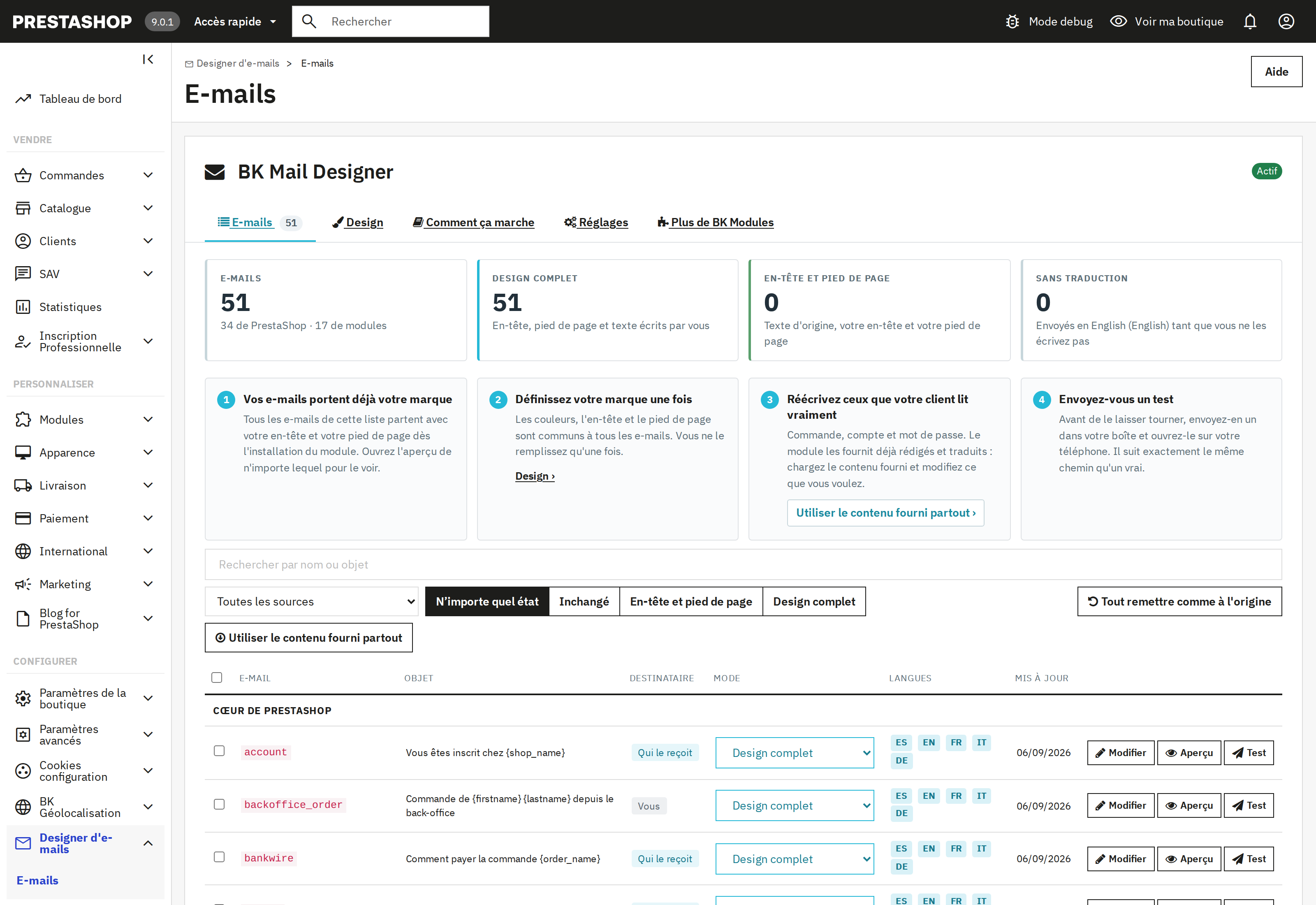The height and width of the screenshot is (905, 1316).
Task: Send Test for the bankwire email
Action: click(x=1249, y=859)
